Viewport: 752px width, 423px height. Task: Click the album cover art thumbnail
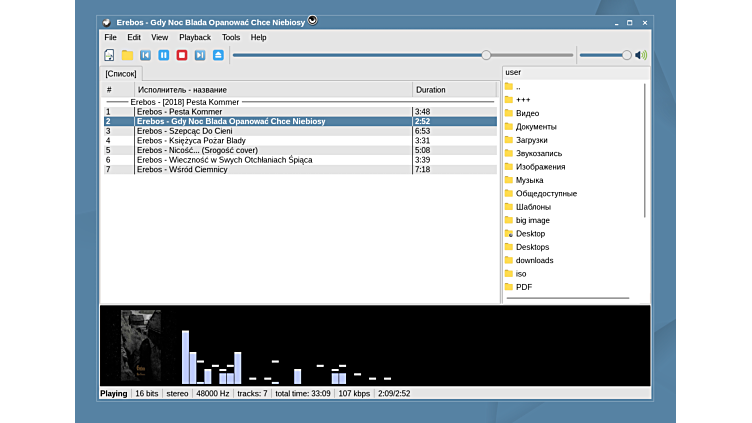coord(141,346)
